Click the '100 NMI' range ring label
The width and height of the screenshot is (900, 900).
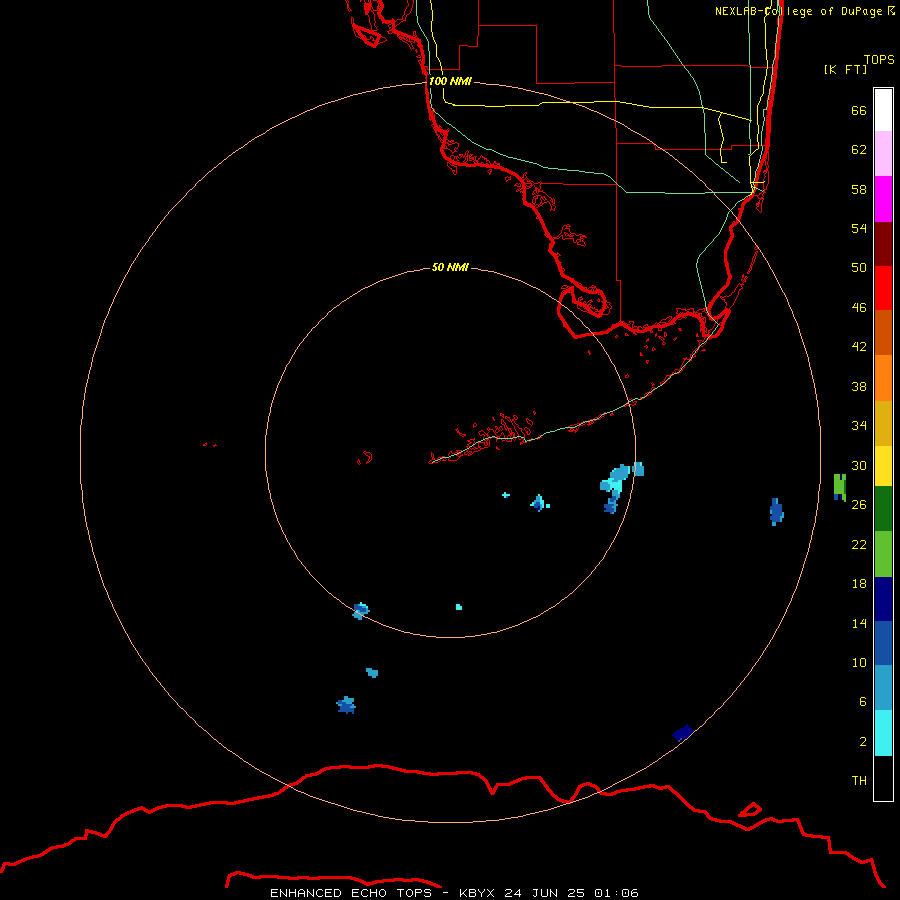point(450,81)
